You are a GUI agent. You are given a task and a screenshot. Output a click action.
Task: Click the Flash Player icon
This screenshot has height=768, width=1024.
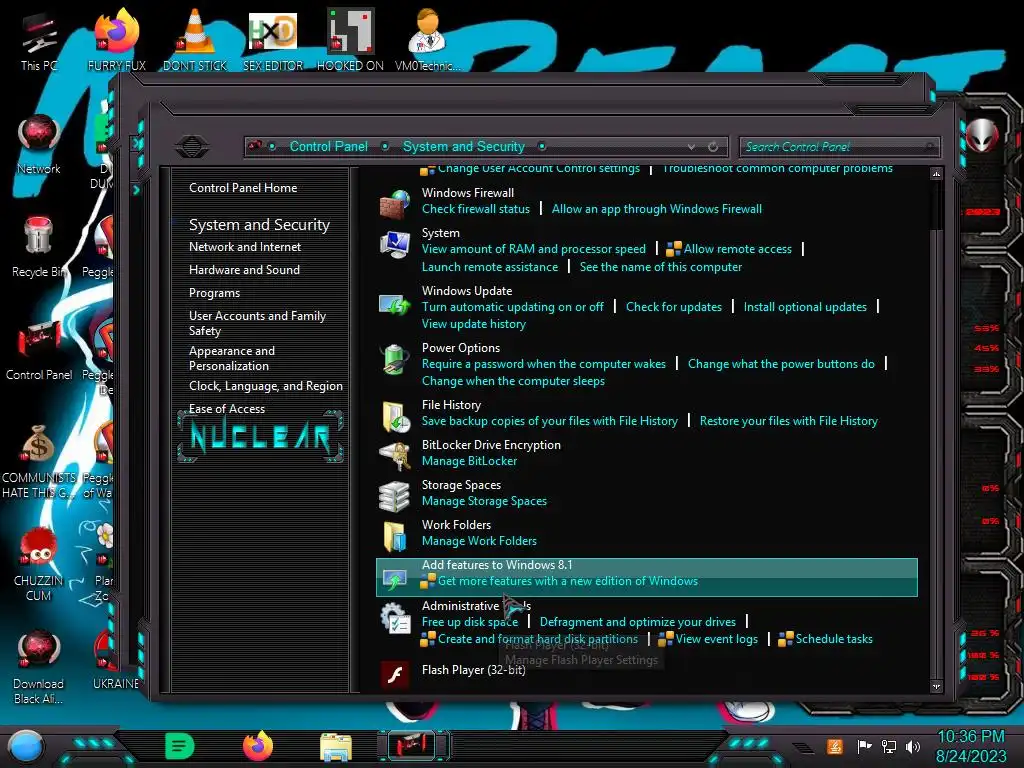click(394, 674)
